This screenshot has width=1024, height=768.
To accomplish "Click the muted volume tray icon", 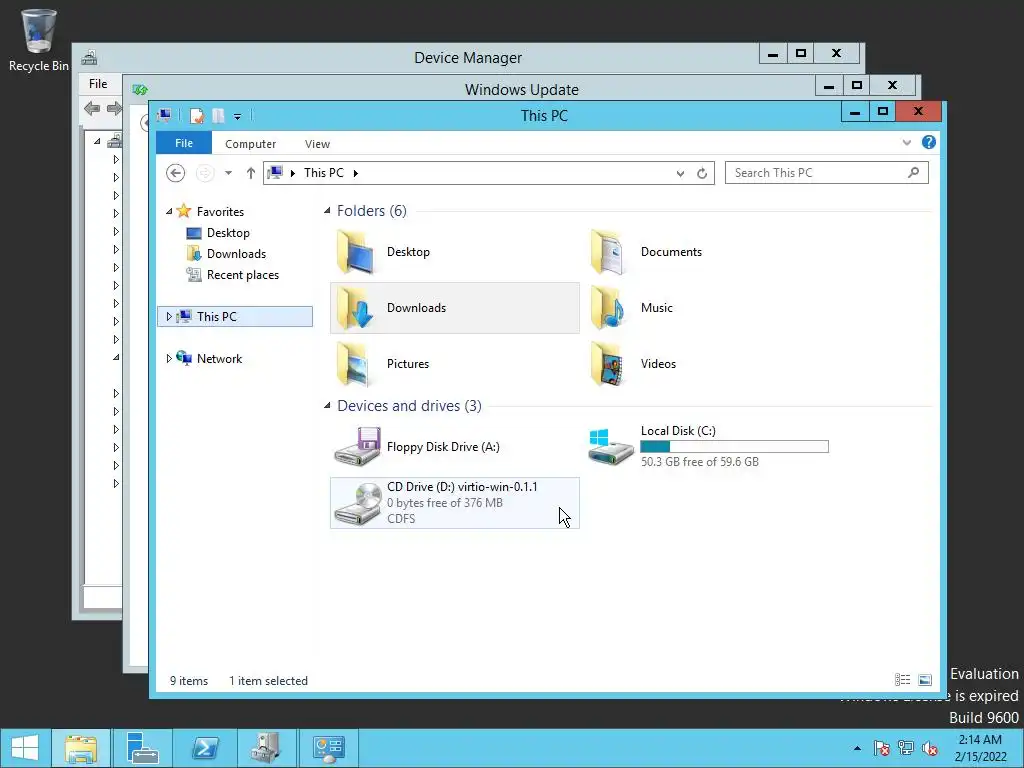I will (930, 748).
